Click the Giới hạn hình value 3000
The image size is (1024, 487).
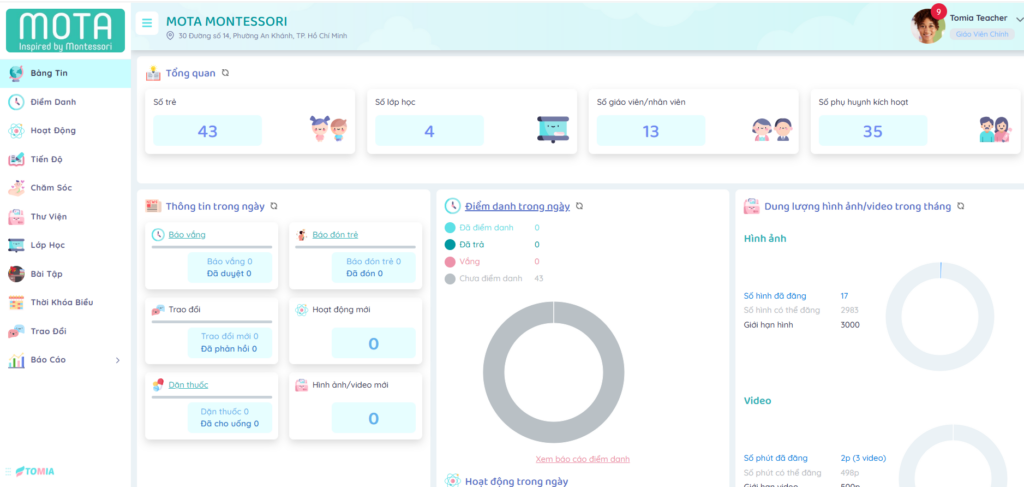(x=850, y=324)
